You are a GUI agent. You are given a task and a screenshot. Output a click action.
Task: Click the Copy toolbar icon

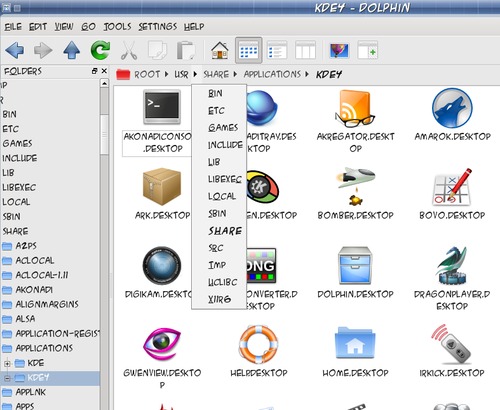pos(157,51)
